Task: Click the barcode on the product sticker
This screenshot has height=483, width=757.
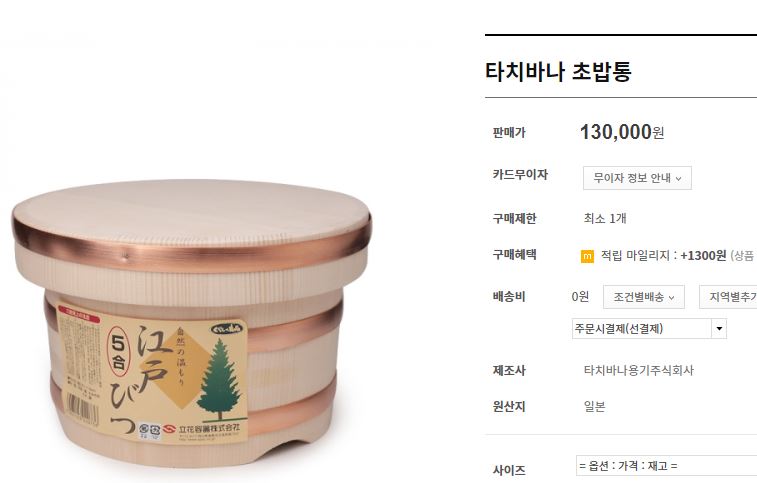Action: (82, 408)
